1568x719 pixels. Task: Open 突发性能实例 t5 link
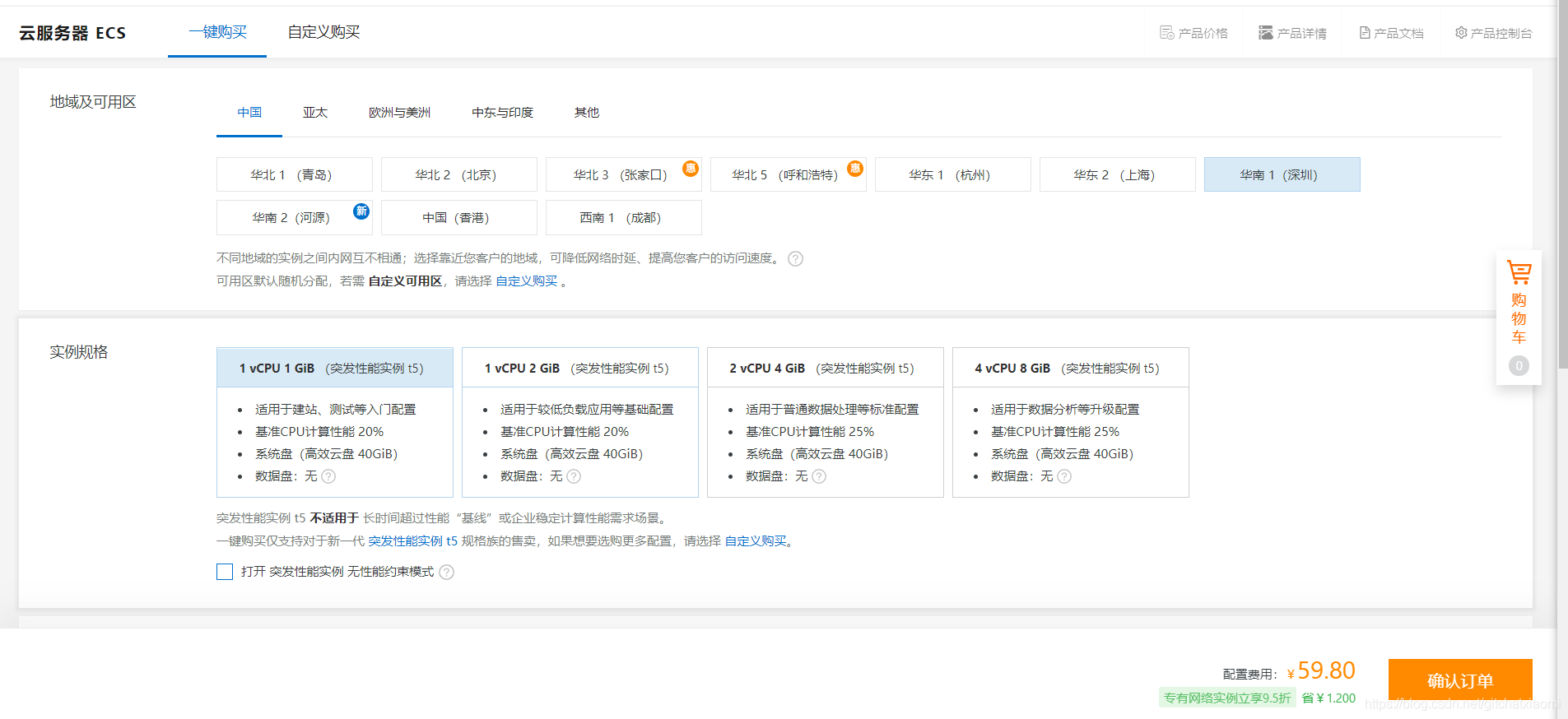(x=412, y=541)
